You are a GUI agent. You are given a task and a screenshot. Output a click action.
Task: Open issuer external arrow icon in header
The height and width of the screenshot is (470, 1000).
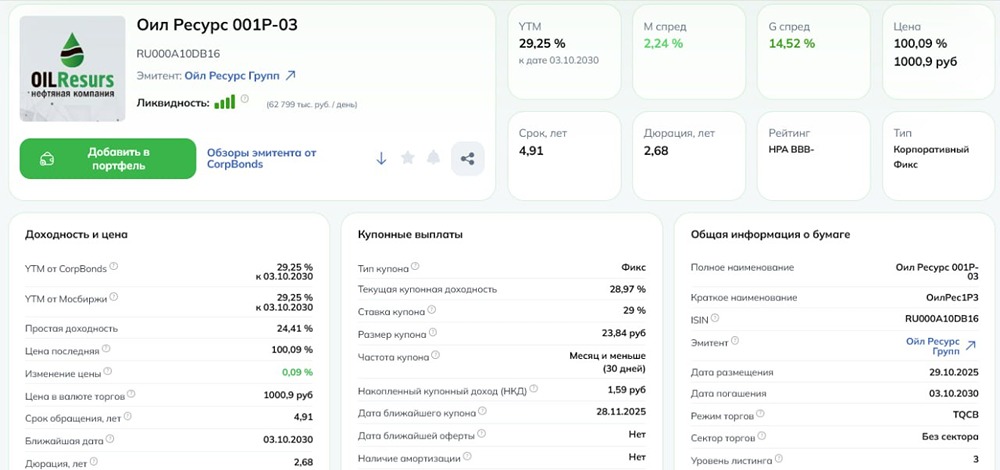coord(290,76)
